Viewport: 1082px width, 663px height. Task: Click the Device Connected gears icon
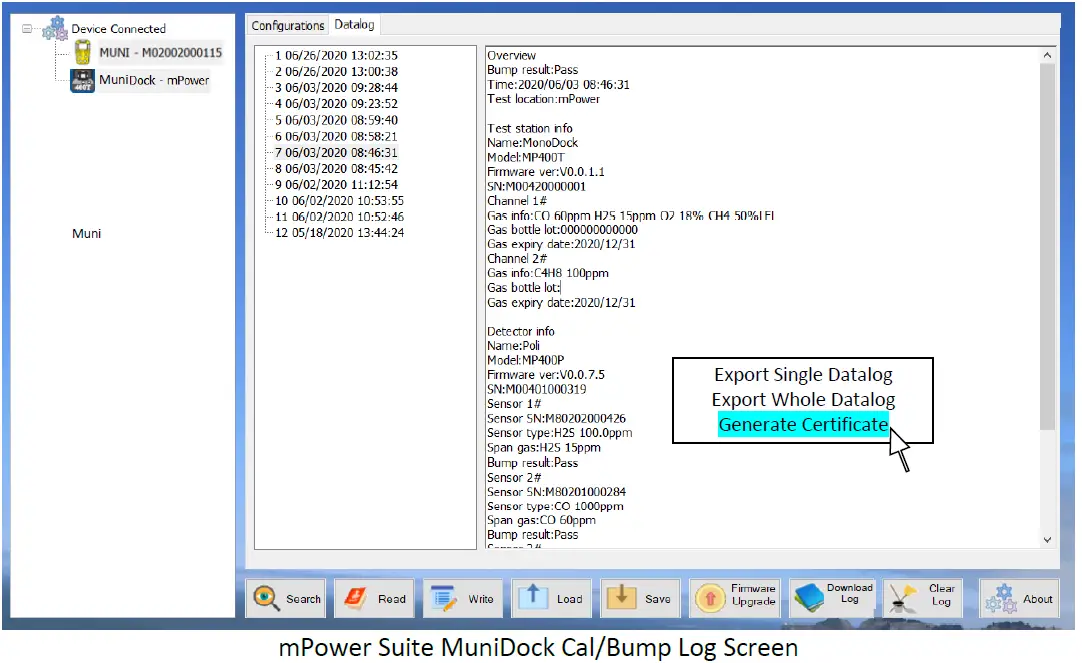[52, 26]
